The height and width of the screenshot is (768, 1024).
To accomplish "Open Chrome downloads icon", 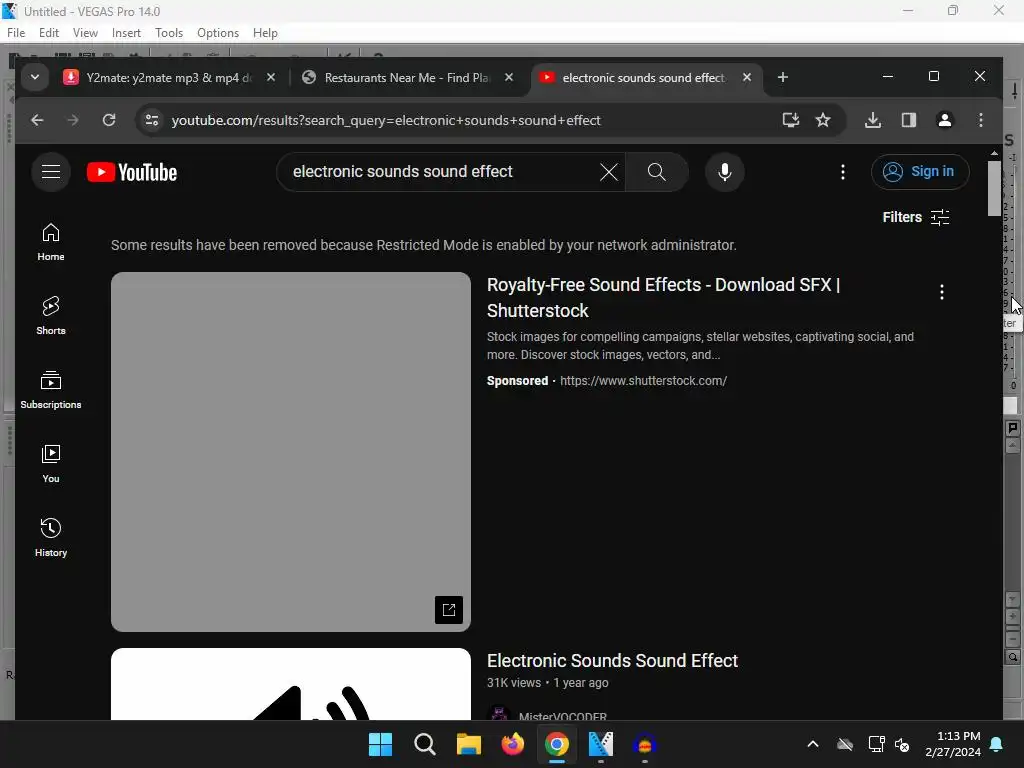I will point(873,120).
